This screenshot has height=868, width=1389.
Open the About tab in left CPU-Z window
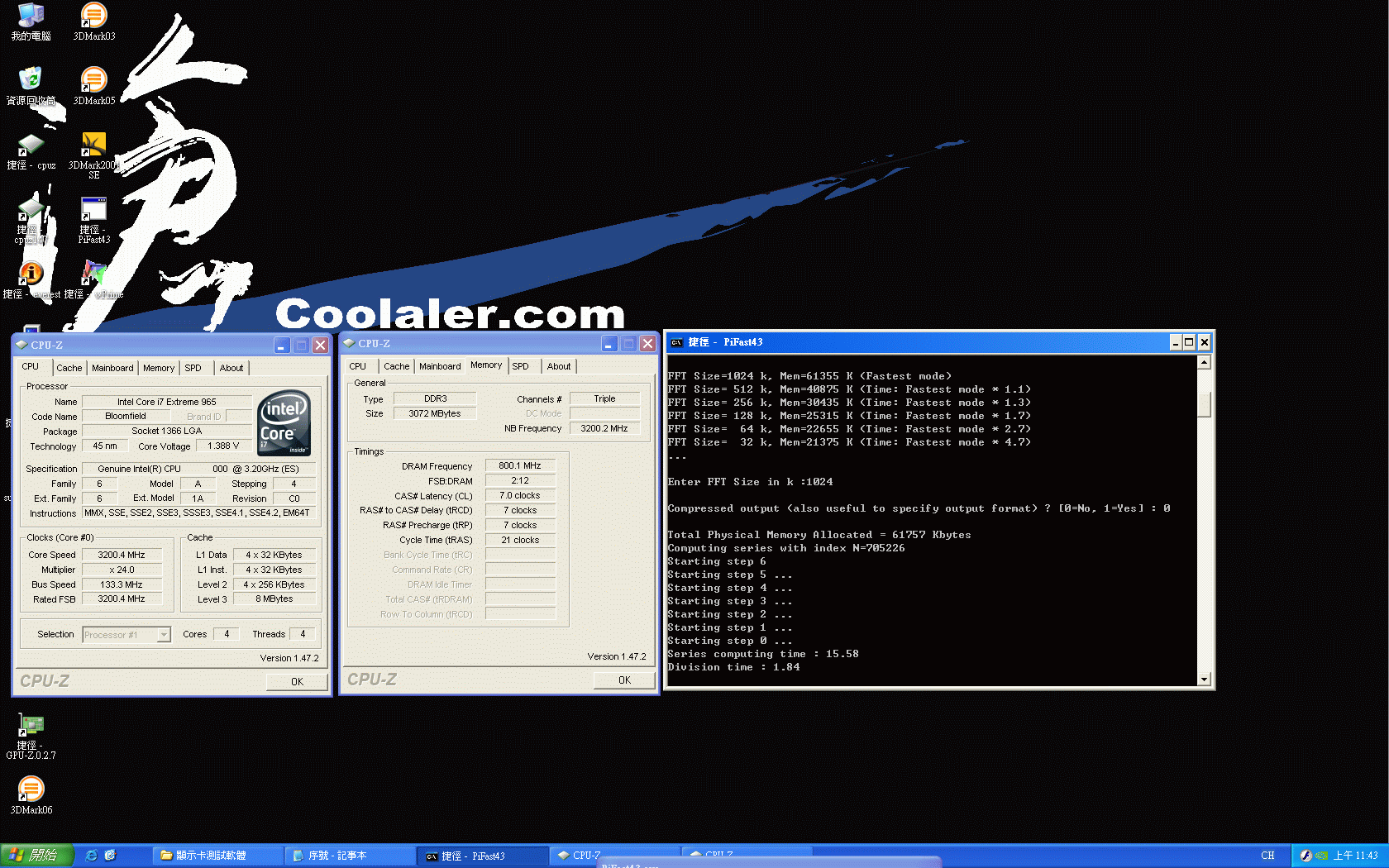(x=231, y=368)
